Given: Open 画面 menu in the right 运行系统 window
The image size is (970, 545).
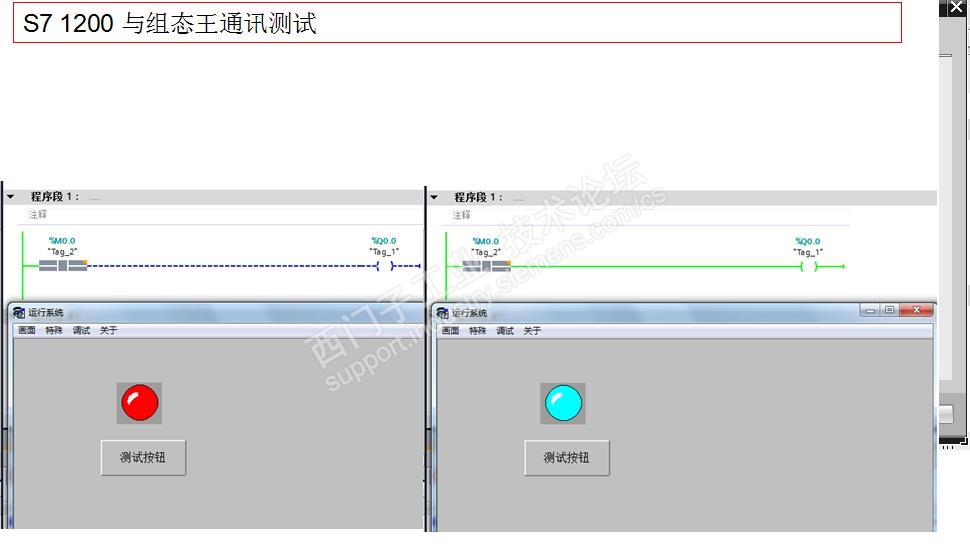Looking at the screenshot, I should pyautogui.click(x=450, y=331).
